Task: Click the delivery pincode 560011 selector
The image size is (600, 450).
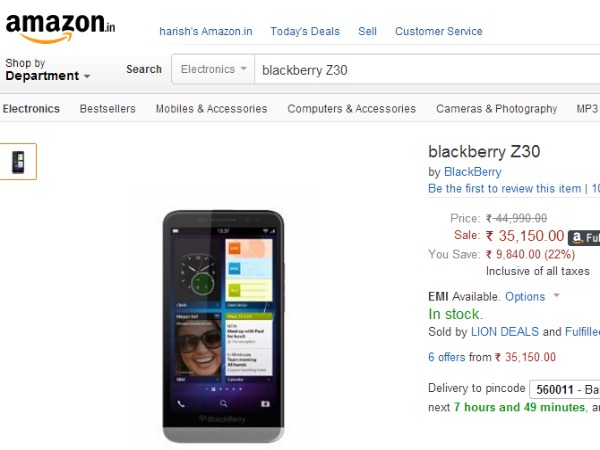Action: [565, 390]
